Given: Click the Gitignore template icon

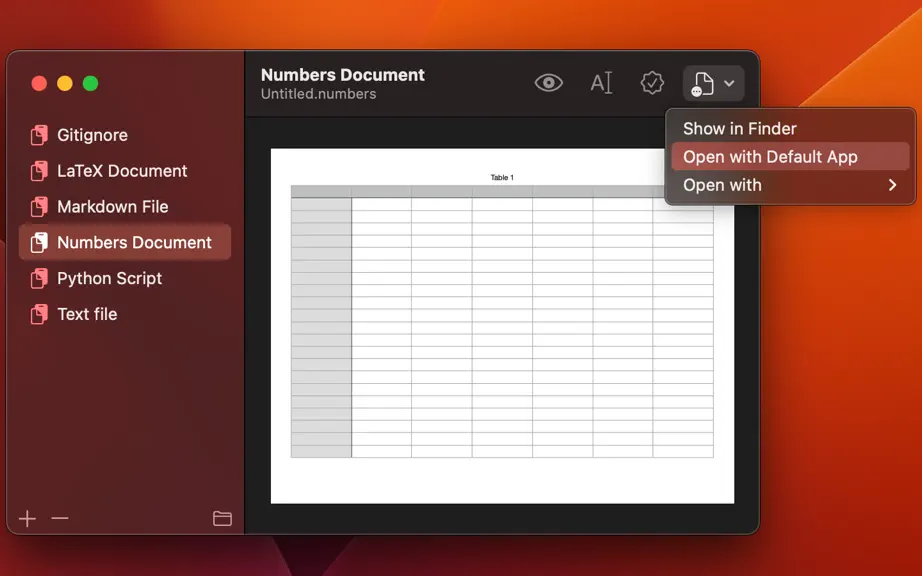Looking at the screenshot, I should tap(39, 135).
